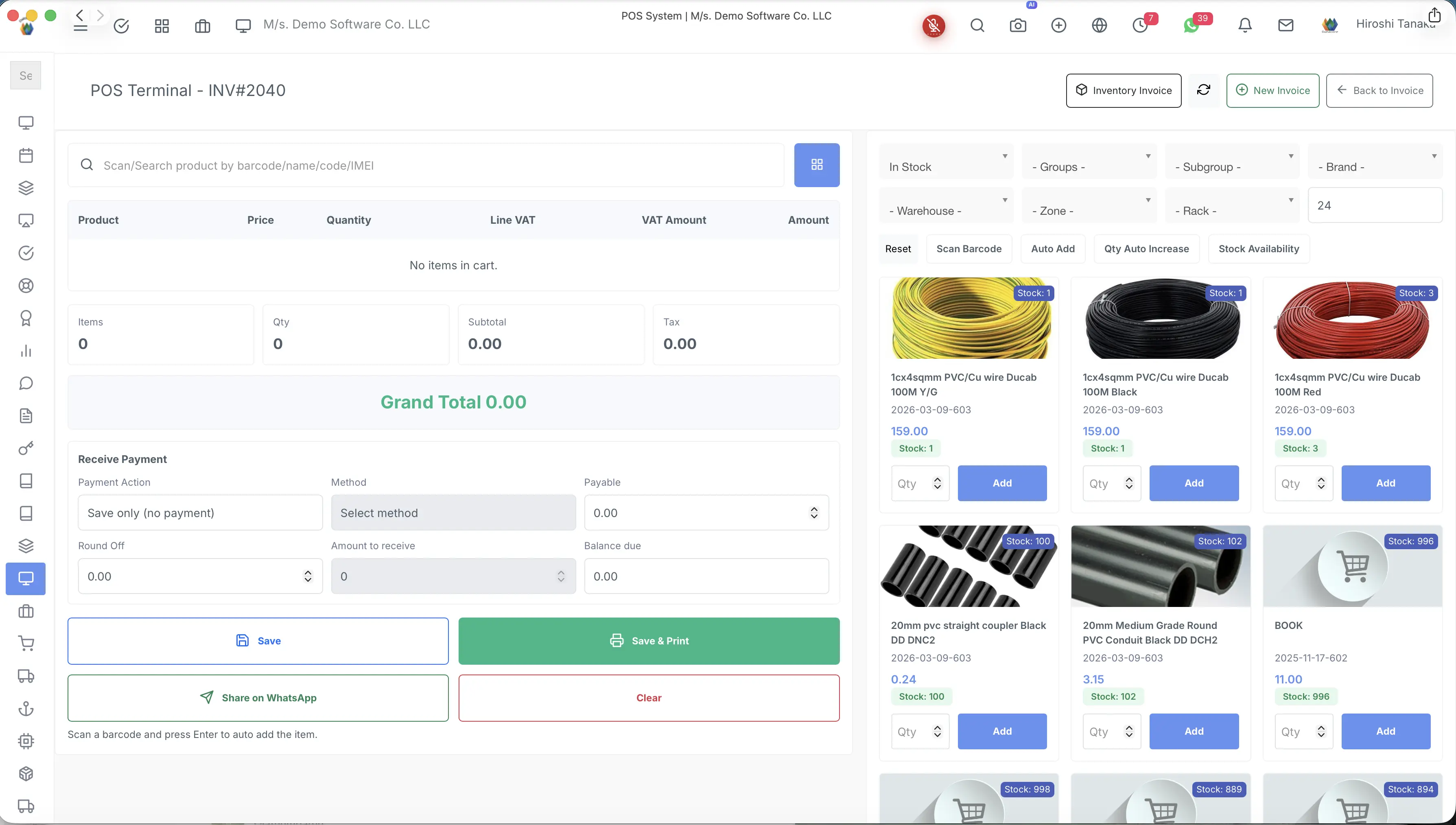Click the muted microphone red button
The width and height of the screenshot is (1456, 825).
click(934, 26)
